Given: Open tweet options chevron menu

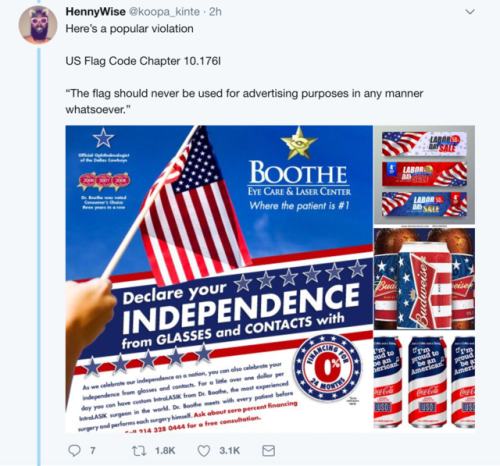Looking at the screenshot, I should click(470, 12).
